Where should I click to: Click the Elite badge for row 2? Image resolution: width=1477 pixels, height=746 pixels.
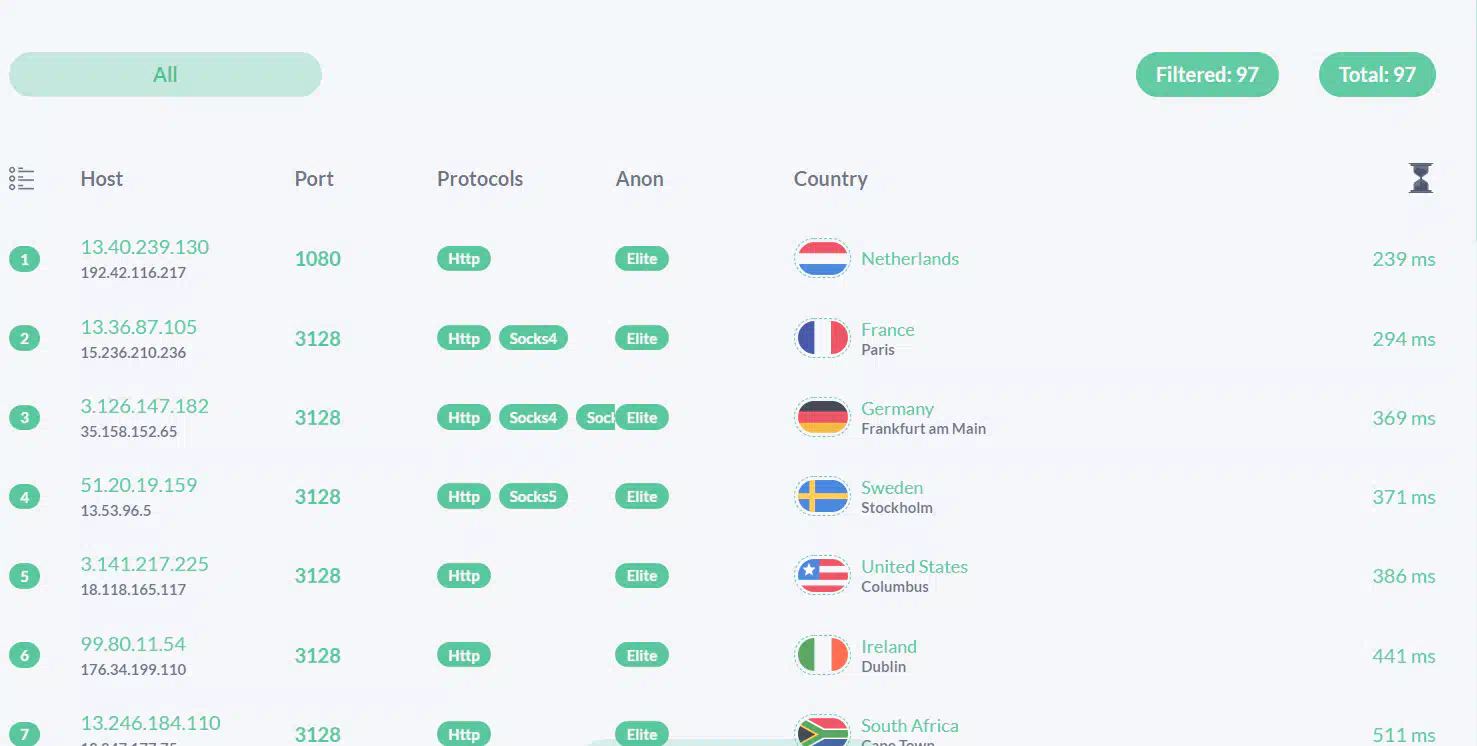click(x=642, y=339)
